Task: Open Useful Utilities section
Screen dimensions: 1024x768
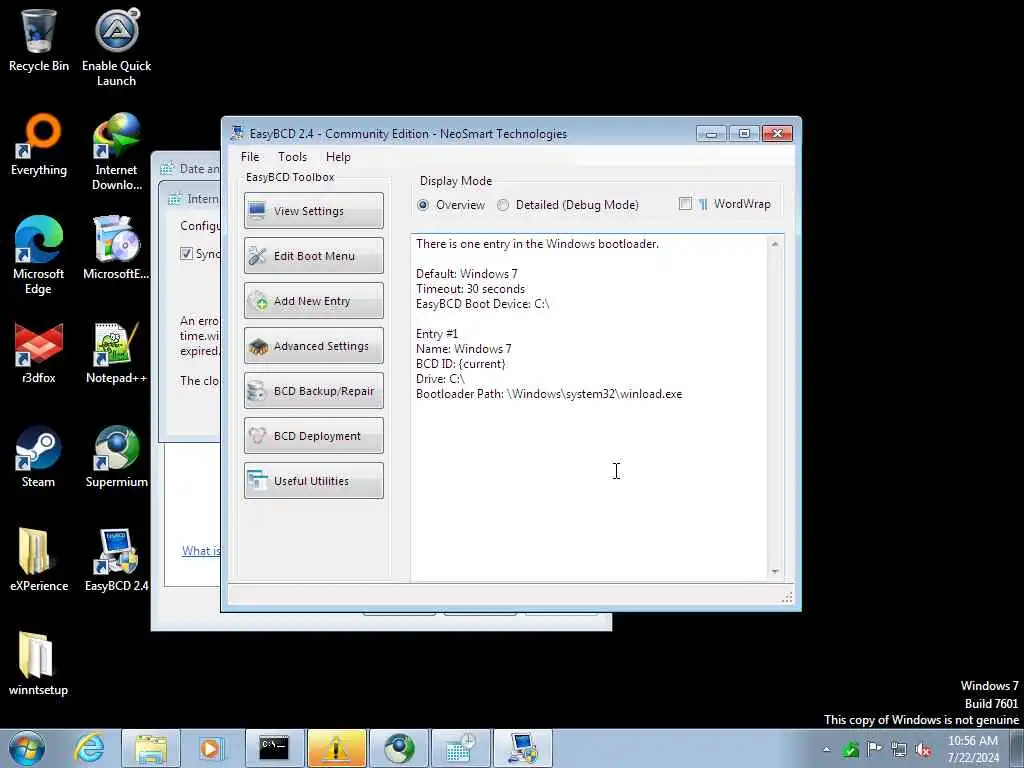Action: tap(313, 481)
